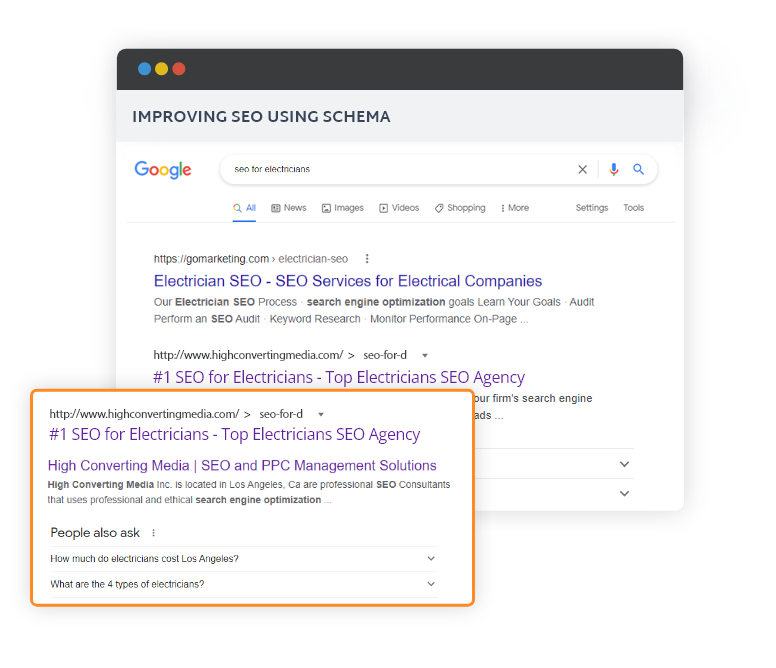Switch to the Videos tab
This screenshot has width=776, height=668.
click(x=399, y=208)
